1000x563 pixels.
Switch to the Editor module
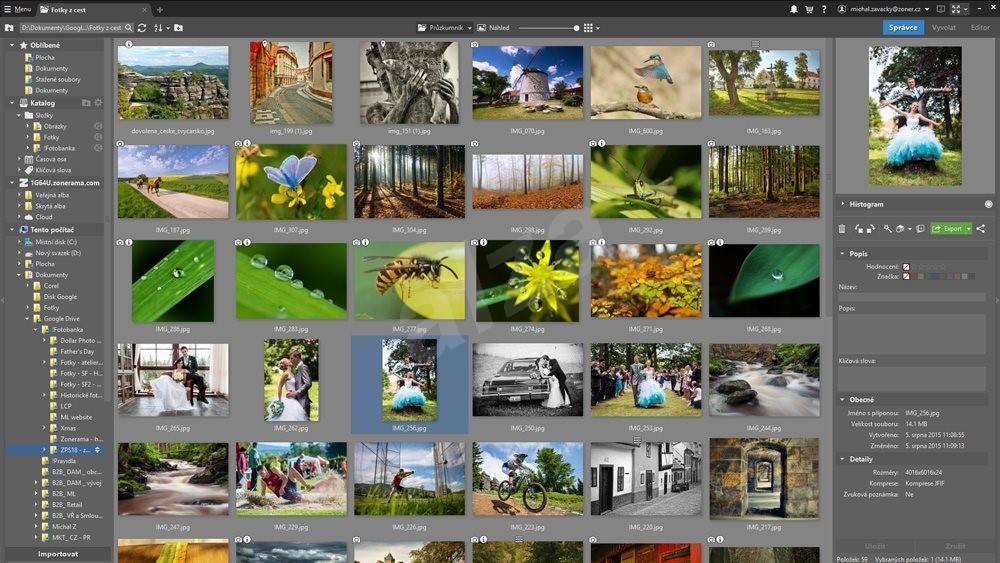tap(980, 27)
